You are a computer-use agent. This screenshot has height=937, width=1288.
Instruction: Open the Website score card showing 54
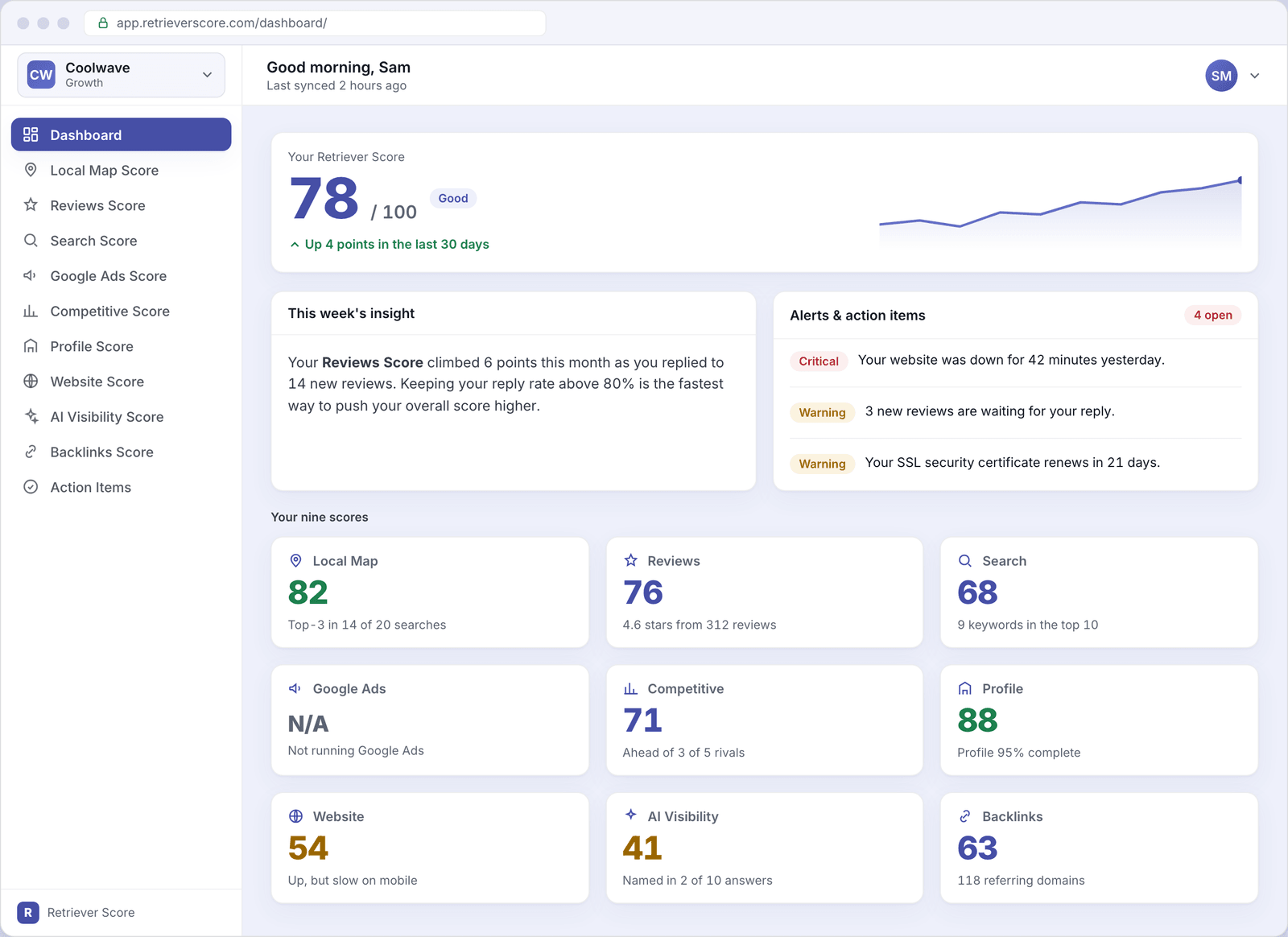point(430,848)
